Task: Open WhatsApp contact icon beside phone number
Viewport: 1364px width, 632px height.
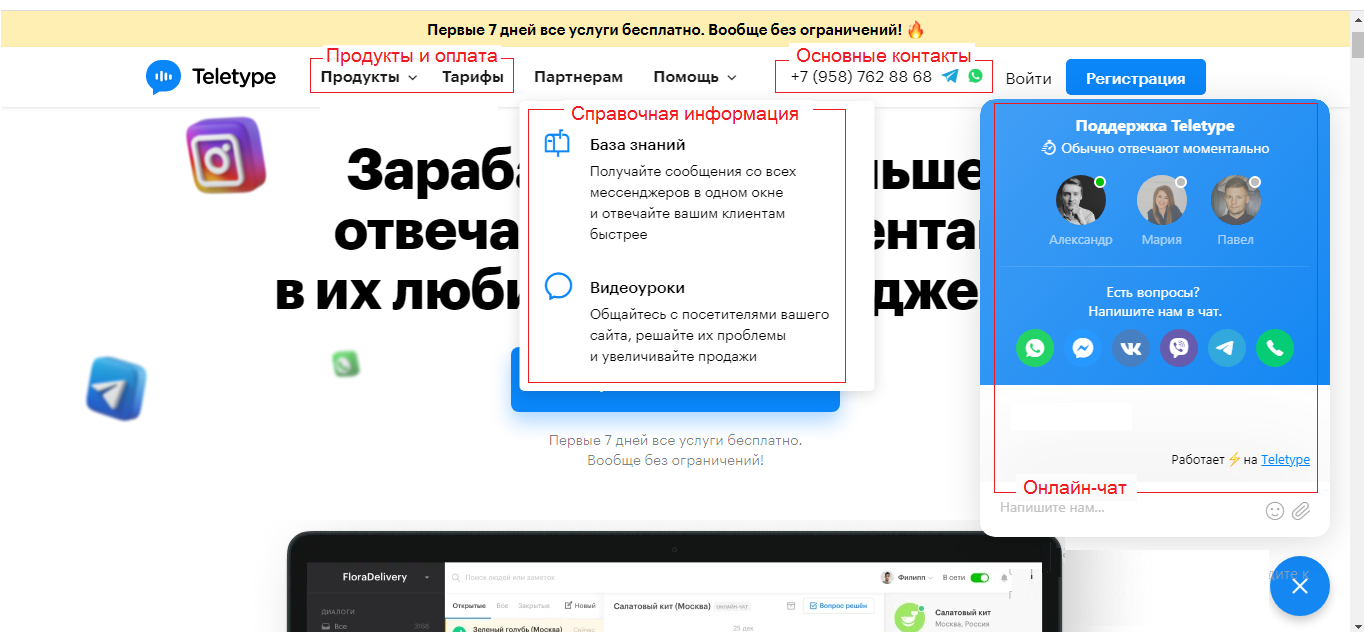Action: point(975,76)
